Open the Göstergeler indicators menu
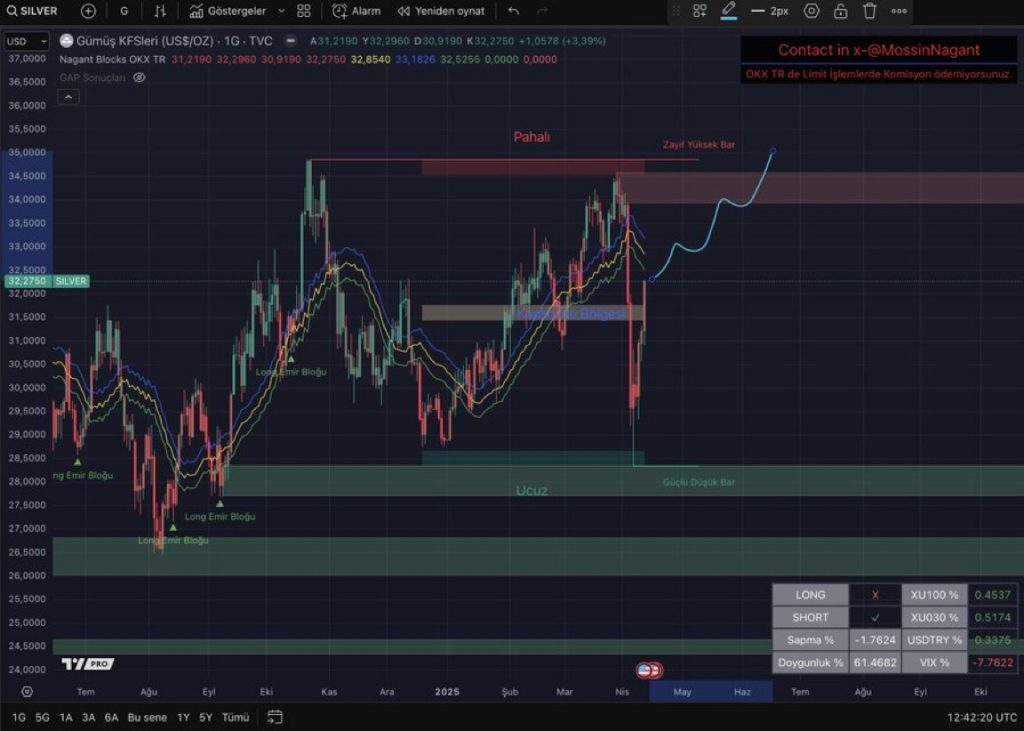 (228, 11)
